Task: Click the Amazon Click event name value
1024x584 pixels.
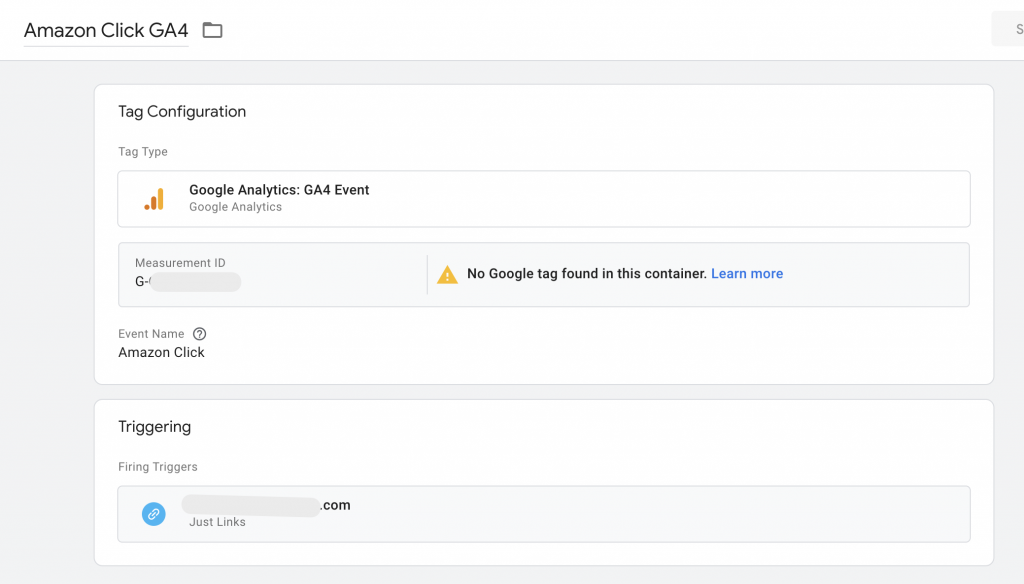Action: (161, 353)
